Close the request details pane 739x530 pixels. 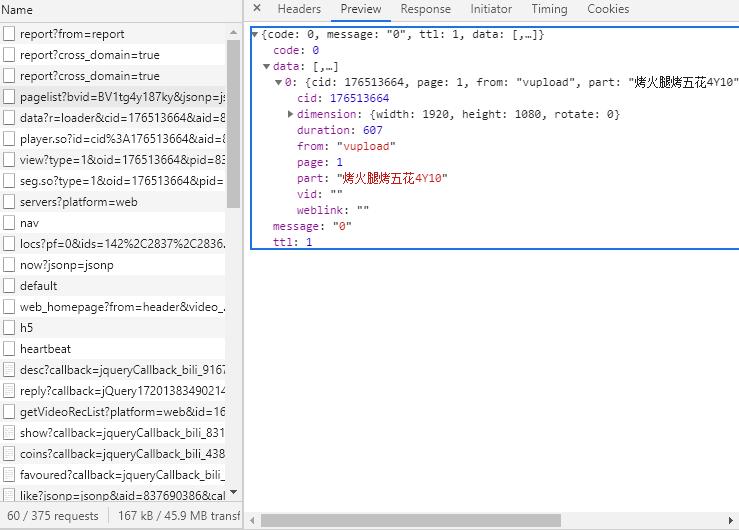[x=257, y=8]
